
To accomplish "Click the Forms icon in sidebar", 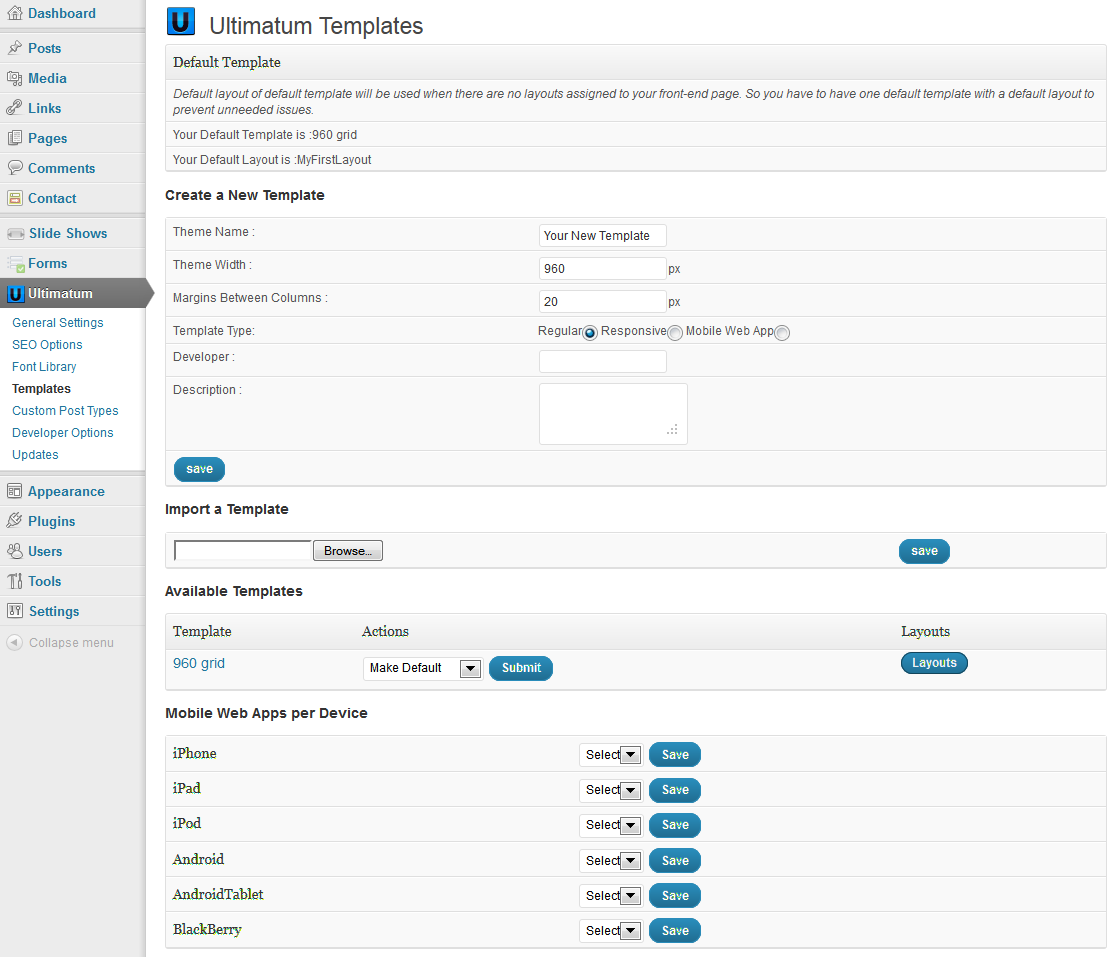I will click(15, 264).
